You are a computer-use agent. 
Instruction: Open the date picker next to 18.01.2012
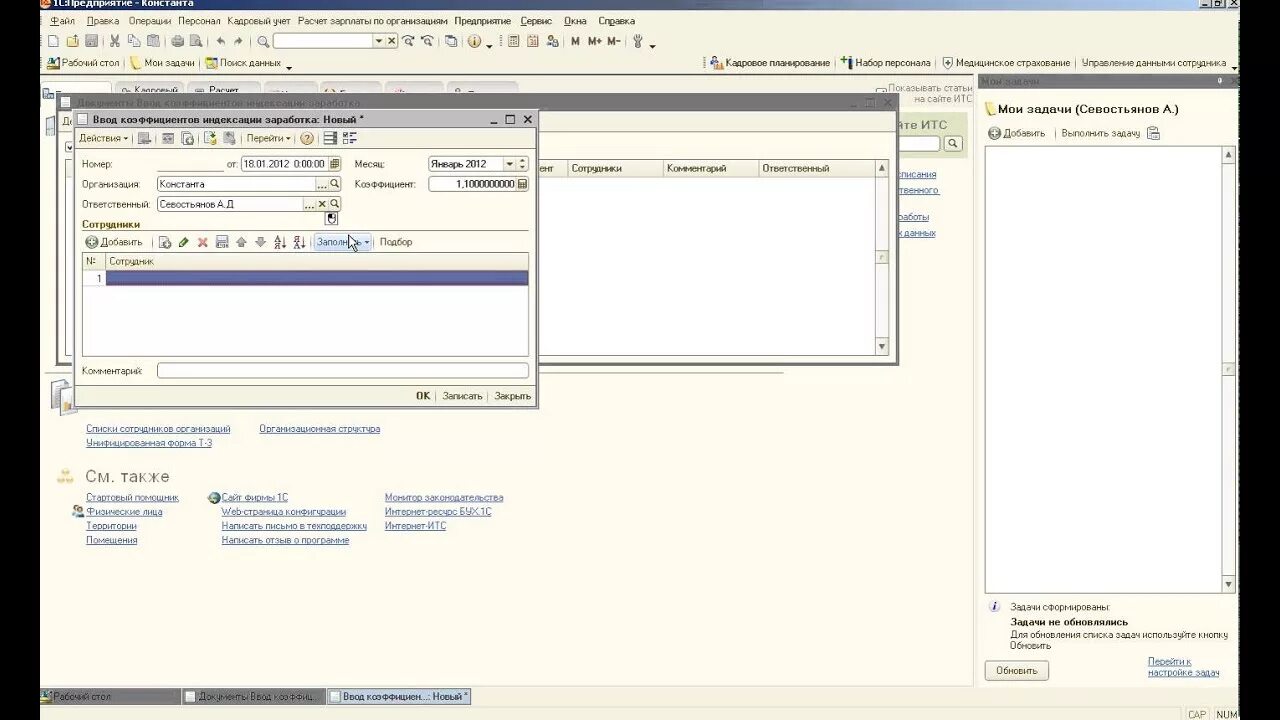[x=334, y=164]
